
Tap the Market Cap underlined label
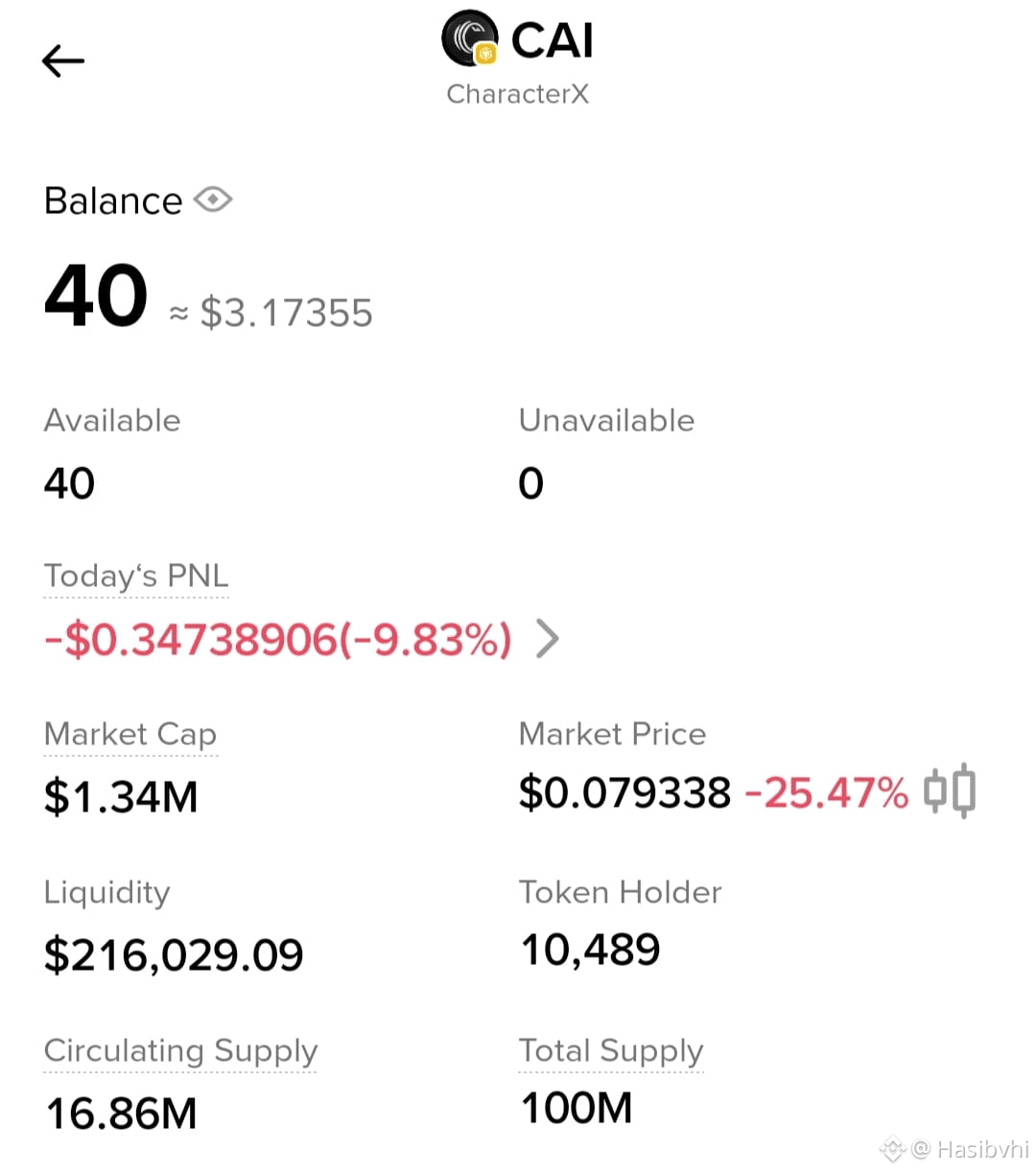point(130,734)
